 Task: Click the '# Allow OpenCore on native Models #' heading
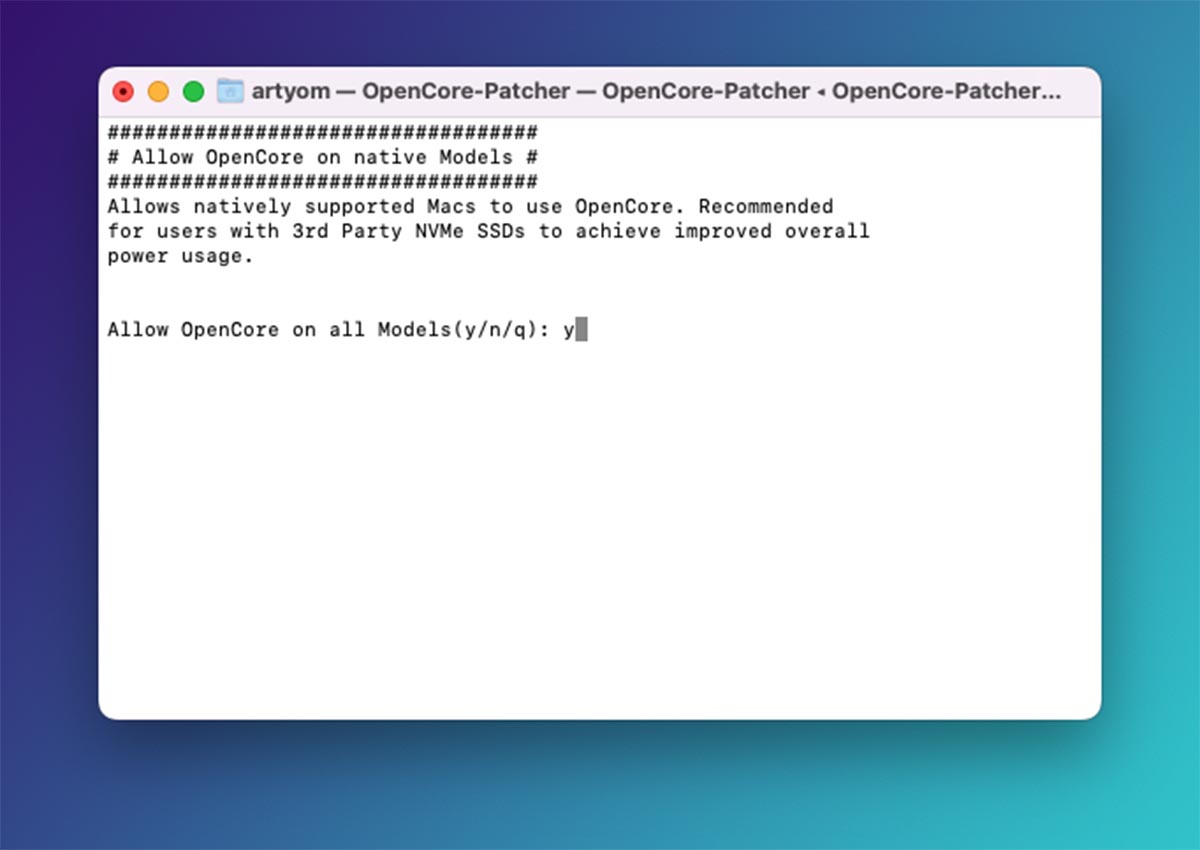pos(322,157)
